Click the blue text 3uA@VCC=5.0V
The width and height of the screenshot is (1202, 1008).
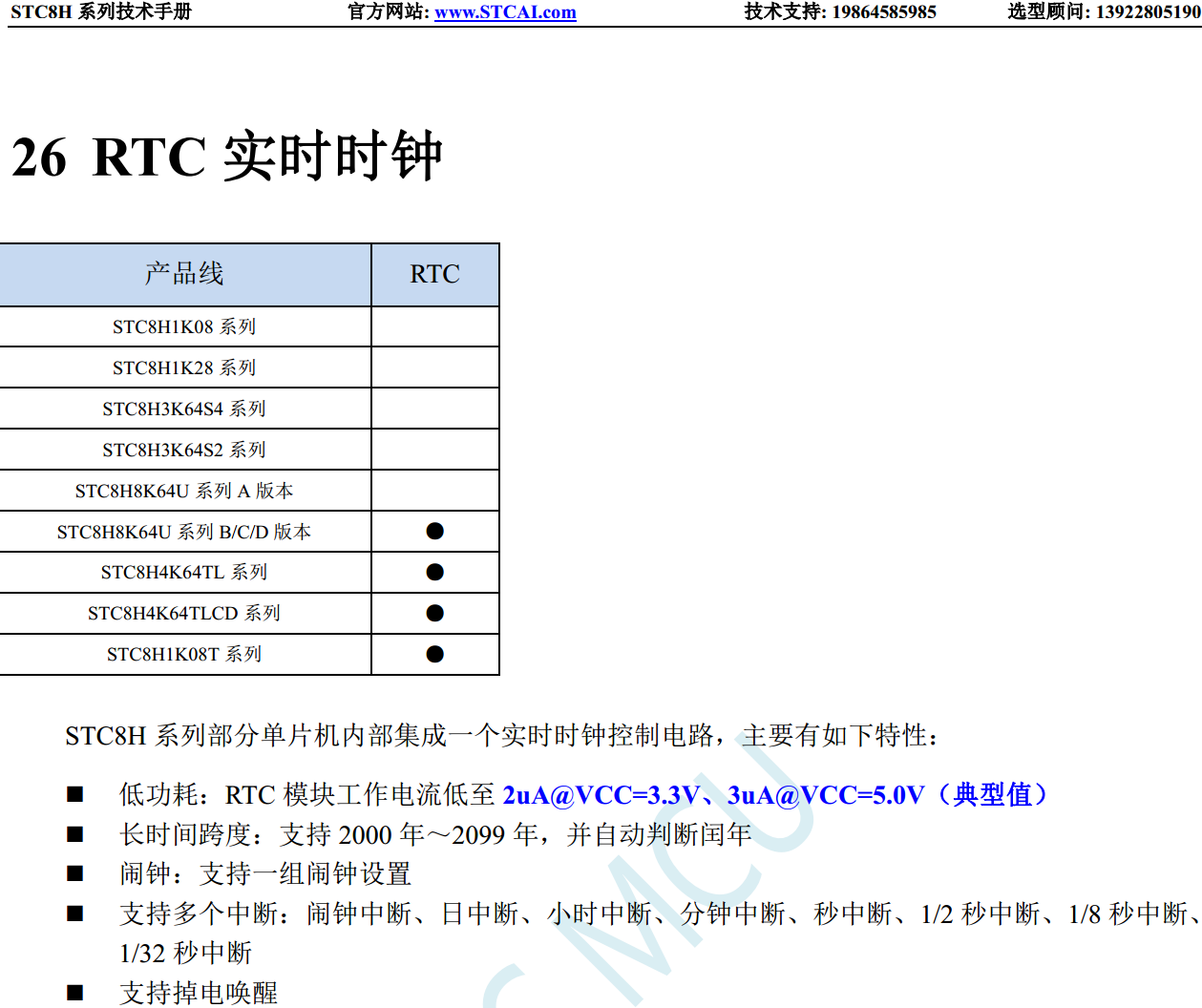point(826,795)
